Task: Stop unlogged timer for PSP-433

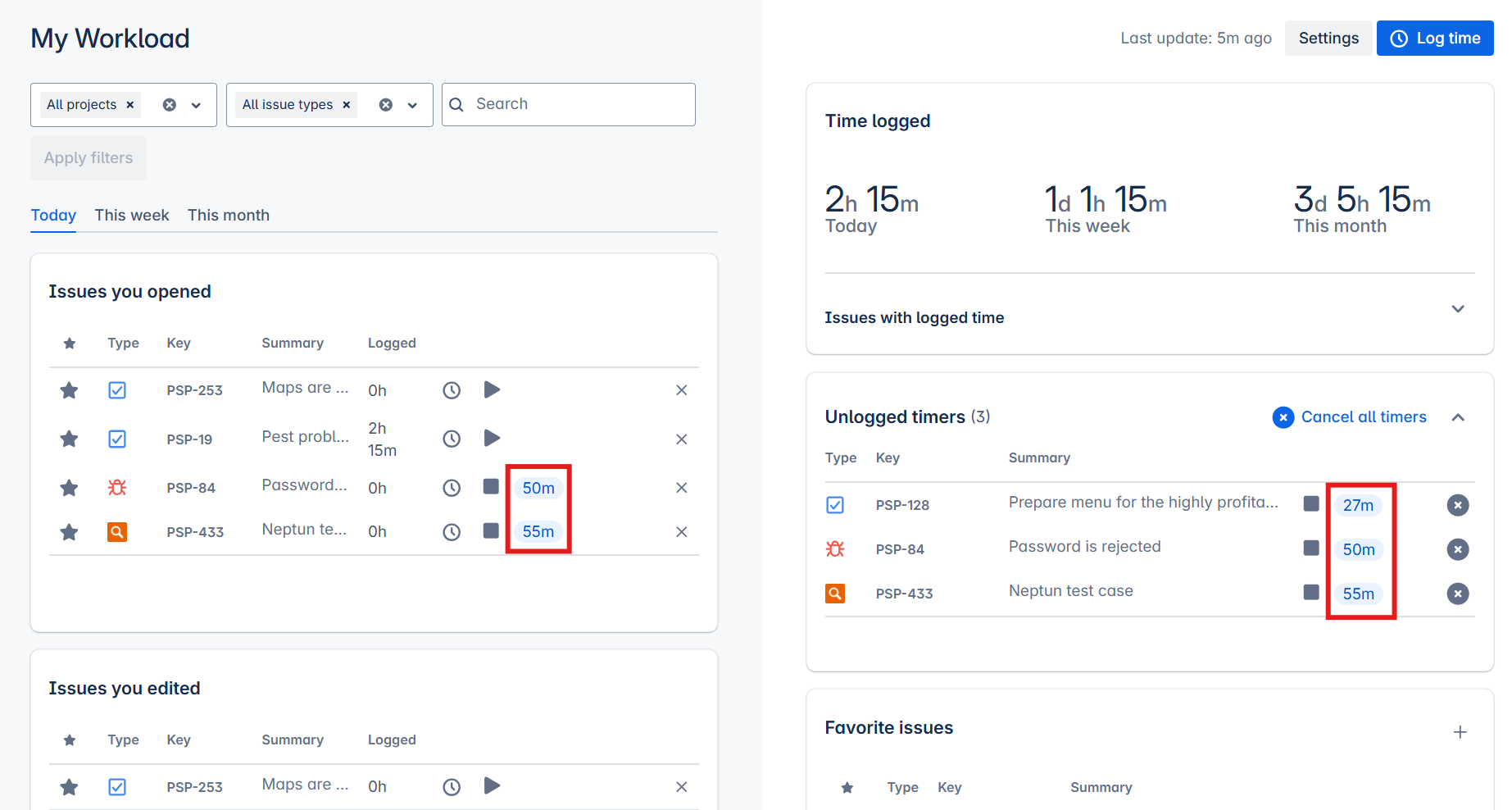Action: click(x=1311, y=592)
